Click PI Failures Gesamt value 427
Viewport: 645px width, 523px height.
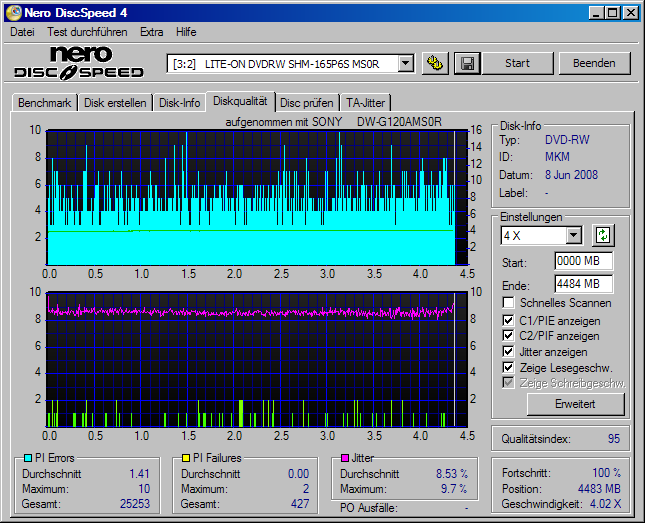300,504
